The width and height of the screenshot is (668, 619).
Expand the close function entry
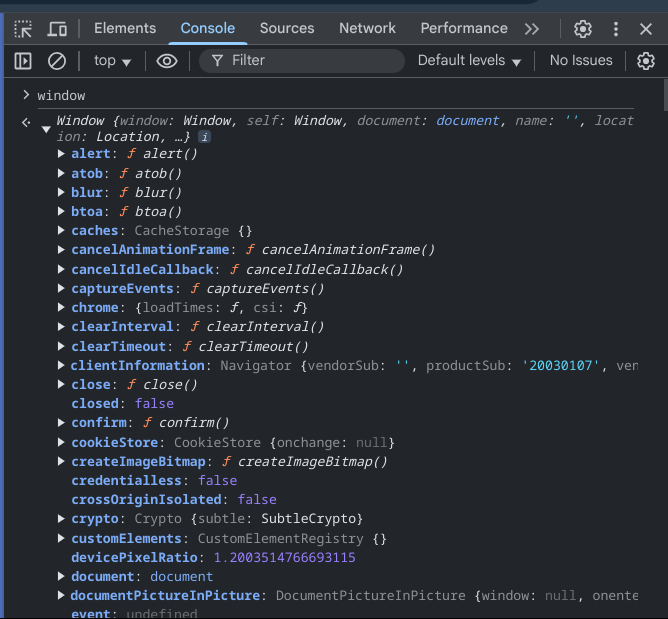point(61,384)
